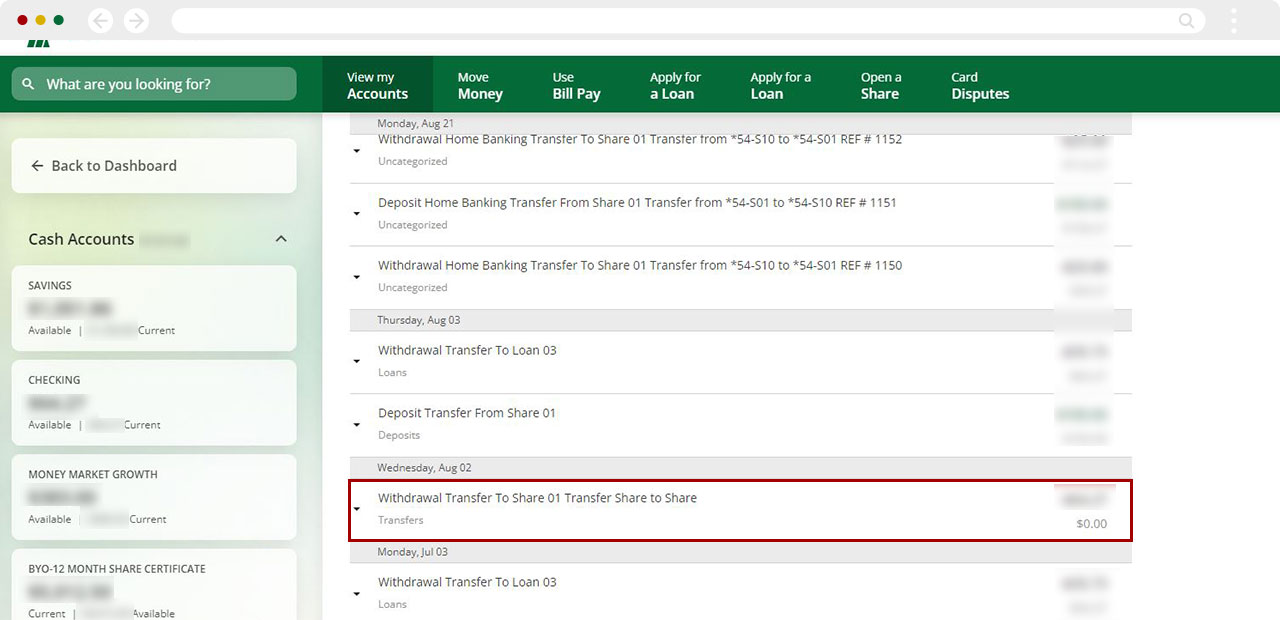Image resolution: width=1280 pixels, height=620 pixels.
Task: Expand the Withdrawal Transfer Share to Share row
Action: (357, 509)
